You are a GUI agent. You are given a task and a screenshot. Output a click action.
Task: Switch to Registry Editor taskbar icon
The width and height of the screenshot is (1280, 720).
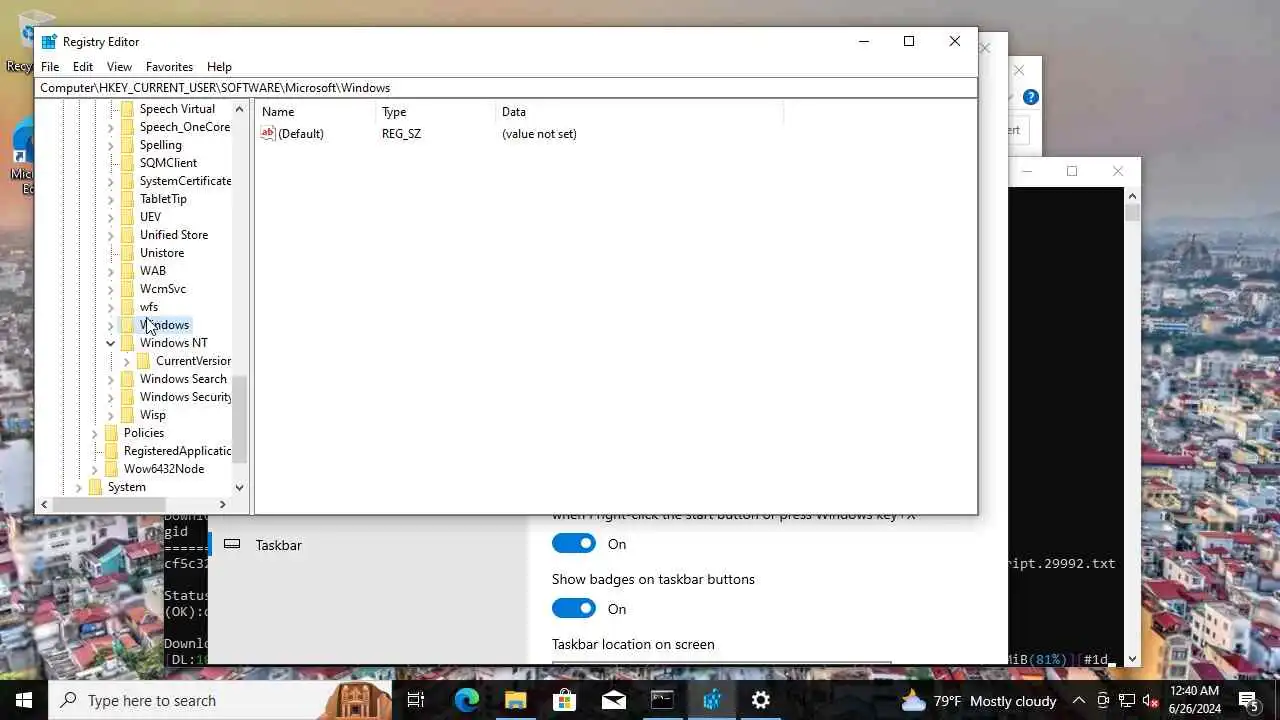[712, 700]
